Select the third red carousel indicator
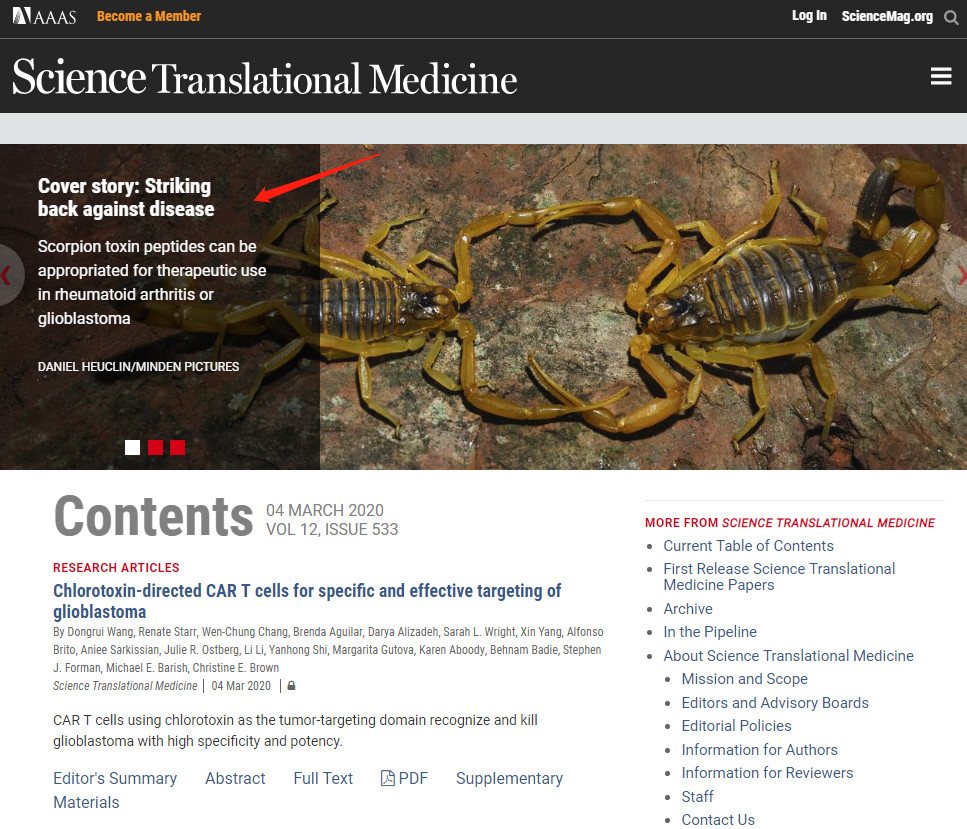This screenshot has height=829, width=967. pyautogui.click(x=177, y=447)
